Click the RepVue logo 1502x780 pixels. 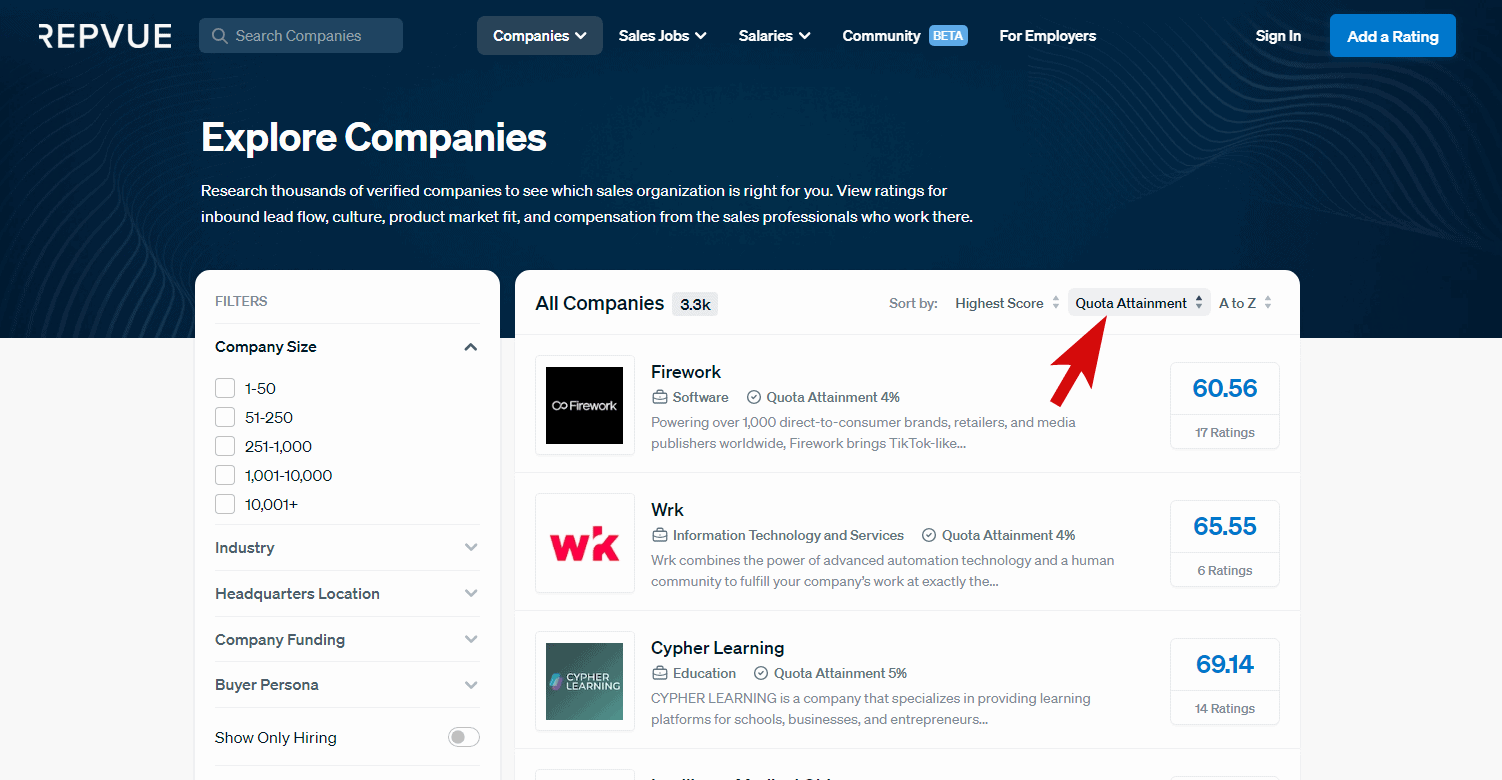[x=105, y=36]
